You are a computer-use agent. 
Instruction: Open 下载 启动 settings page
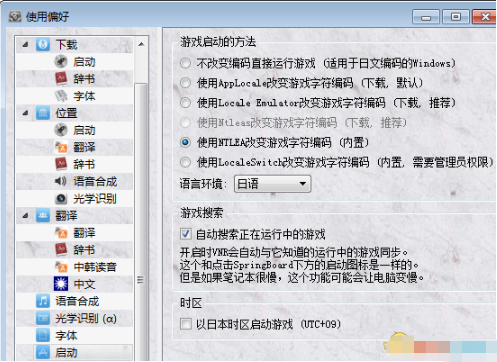[x=84, y=62]
